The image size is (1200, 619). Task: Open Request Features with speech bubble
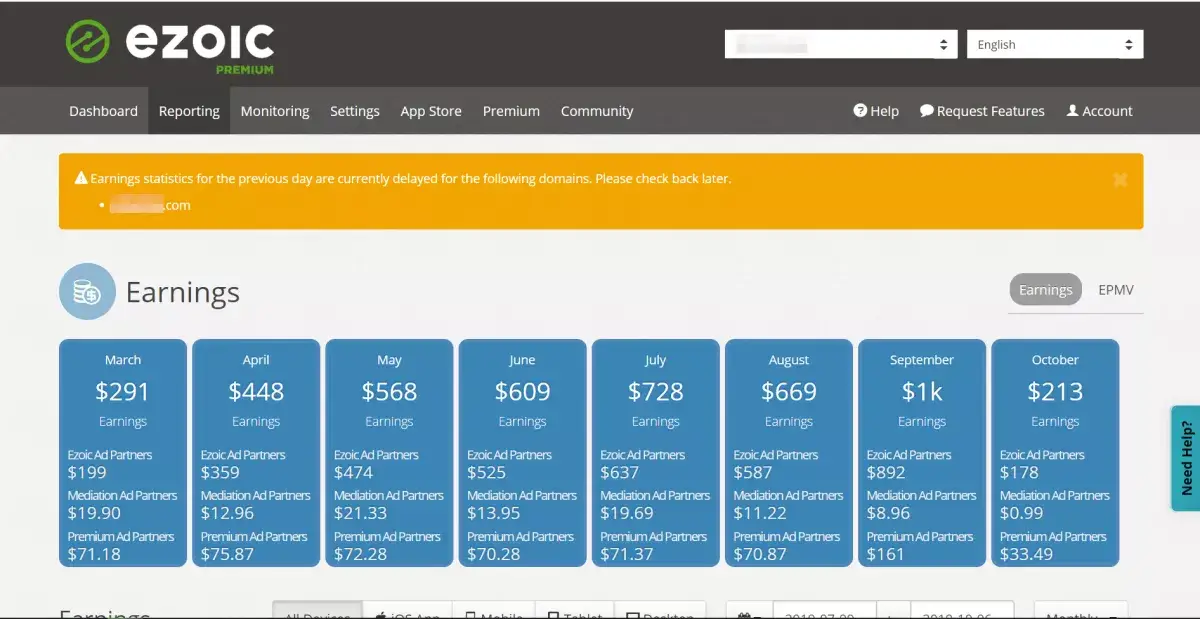982,111
